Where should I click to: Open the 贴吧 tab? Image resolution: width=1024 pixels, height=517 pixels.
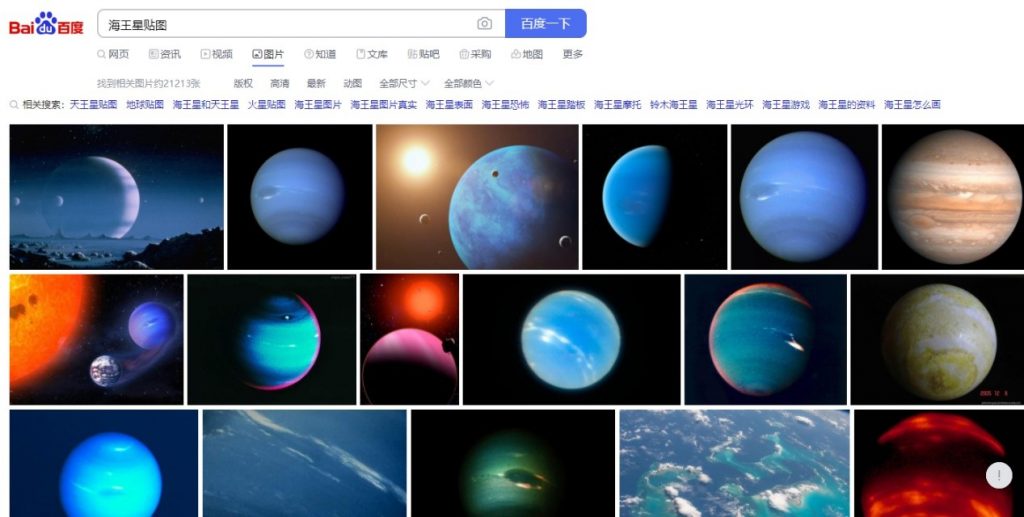(x=423, y=54)
